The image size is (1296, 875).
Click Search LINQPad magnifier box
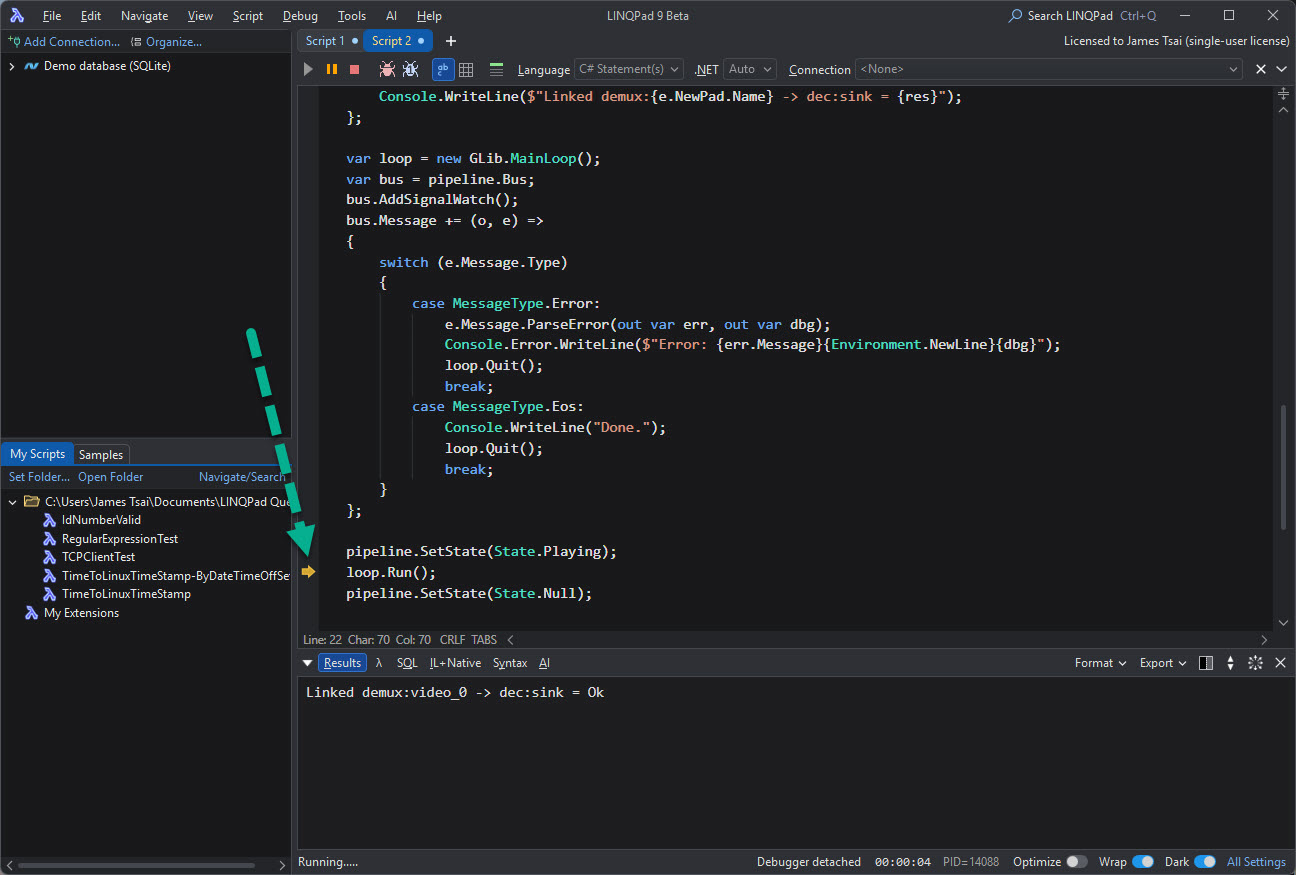1082,16
